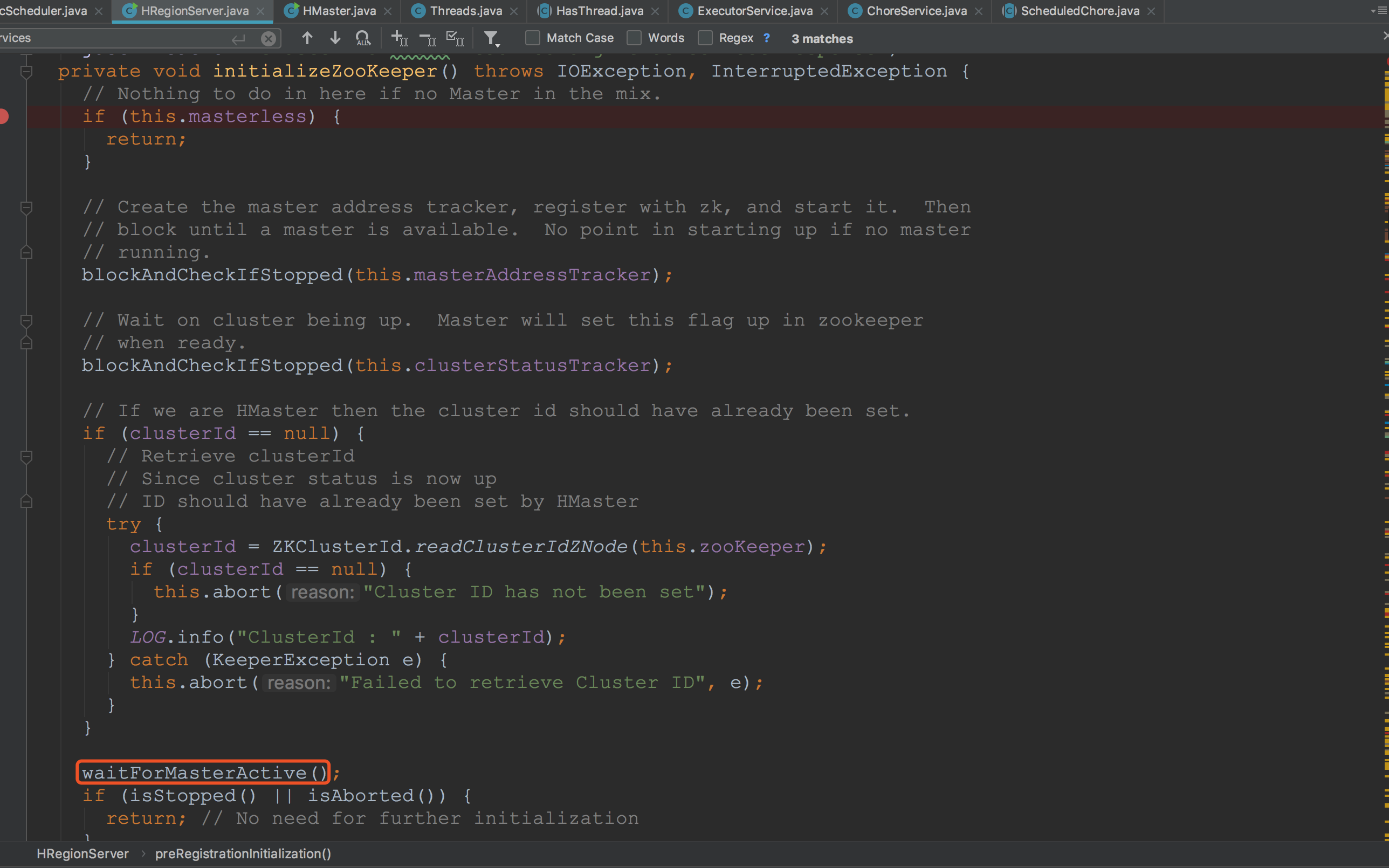Clear the search field text
The width and height of the screenshot is (1389, 868).
[268, 38]
